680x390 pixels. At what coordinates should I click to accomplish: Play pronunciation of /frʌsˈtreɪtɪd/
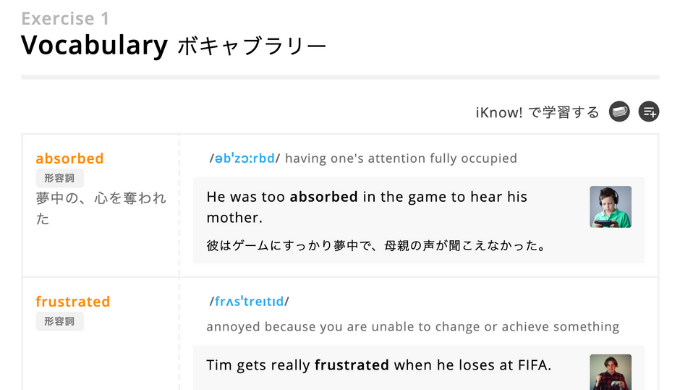coord(249,301)
